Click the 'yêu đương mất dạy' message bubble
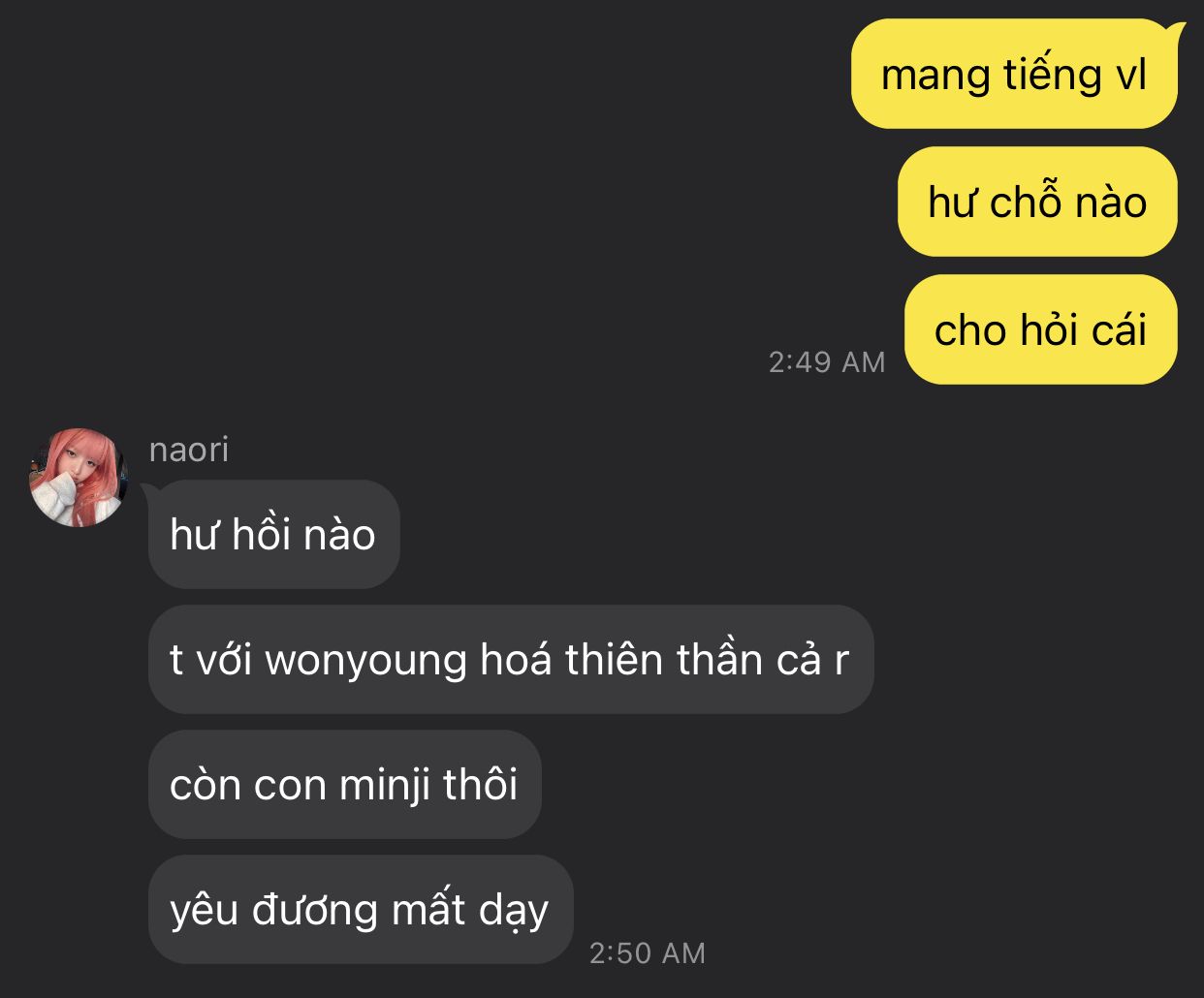Viewport: 1204px width, 998px height. tap(361, 909)
